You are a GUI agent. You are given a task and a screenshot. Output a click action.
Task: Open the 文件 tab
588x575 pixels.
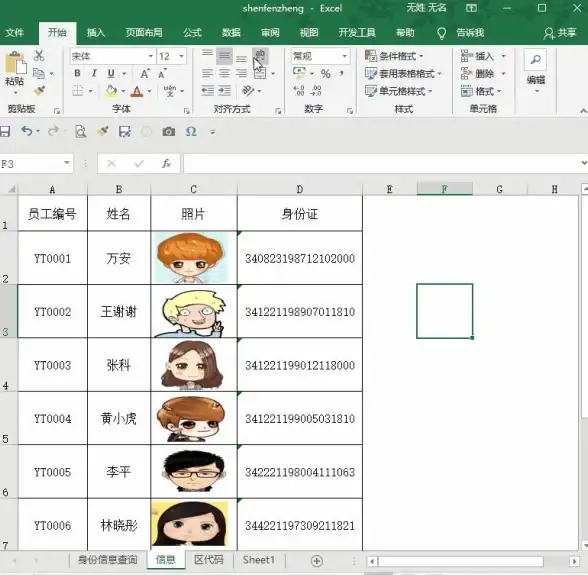tap(15, 33)
